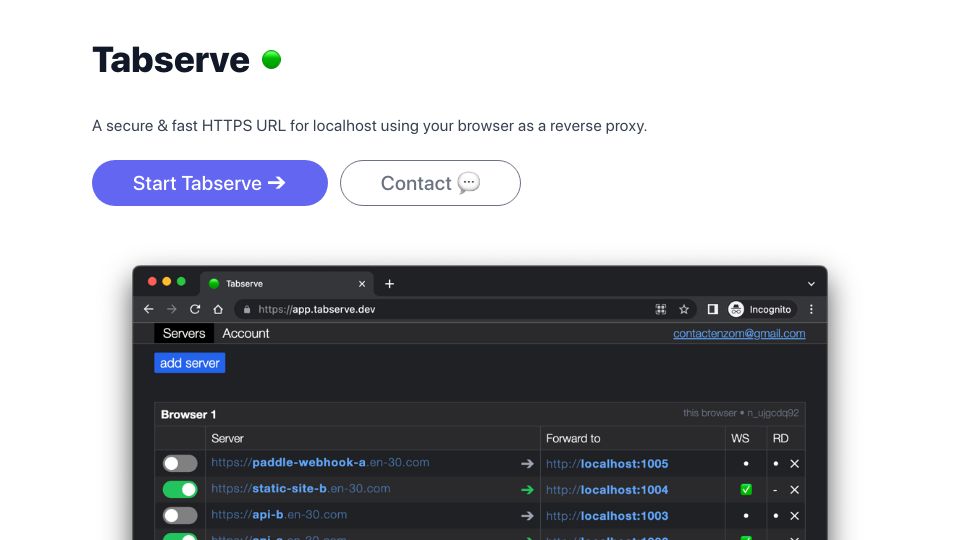Click the grey arrow in paddle-webhook-a row
The image size is (960, 540).
pos(527,463)
